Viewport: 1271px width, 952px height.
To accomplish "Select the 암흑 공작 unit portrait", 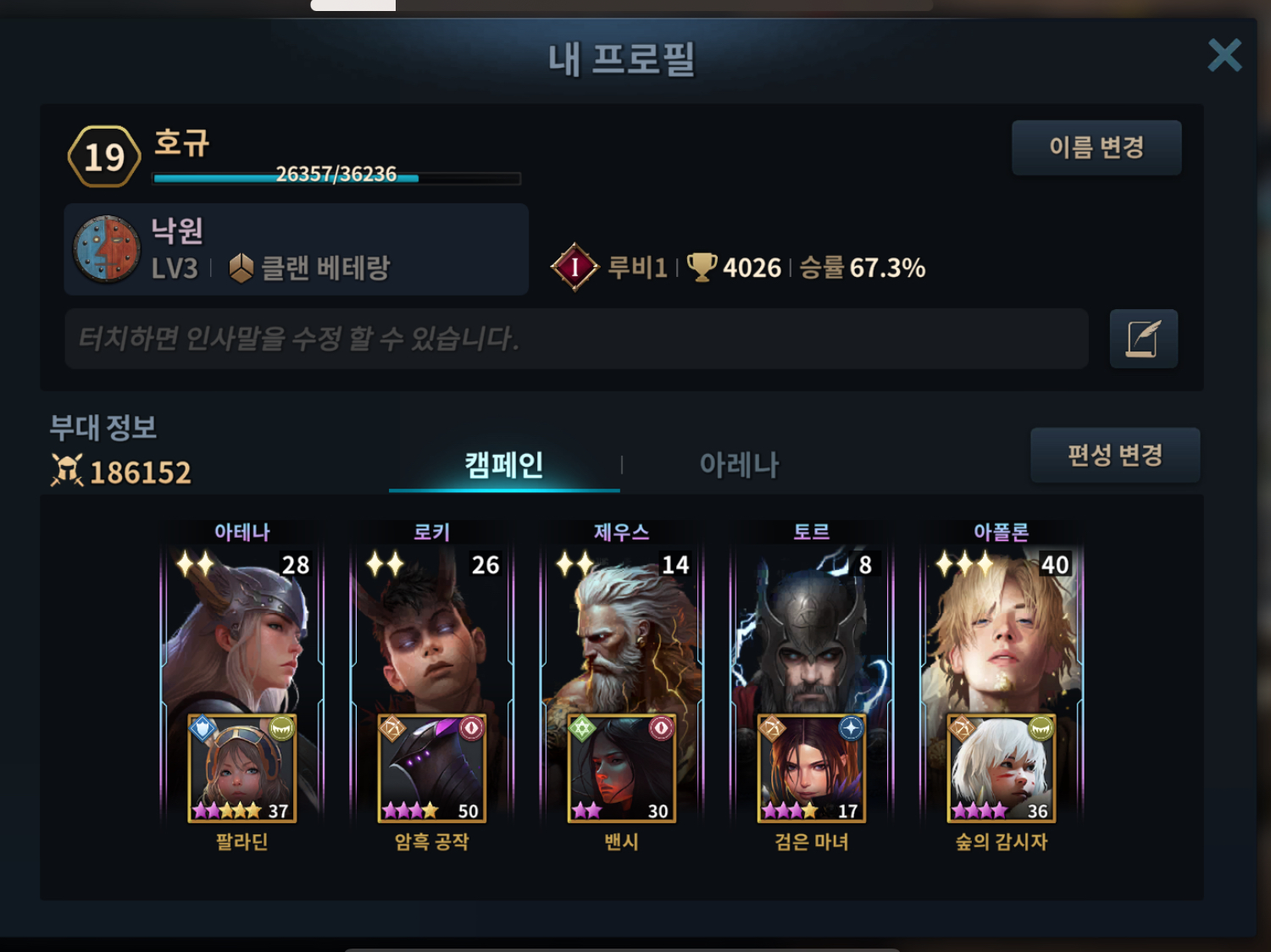I will (x=431, y=768).
